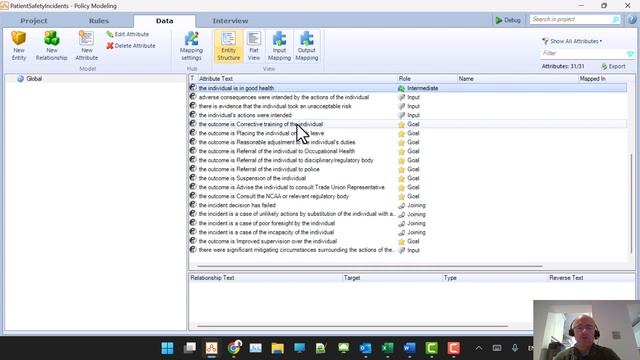
Task: Select 'Corrective training of the individual' outcome
Action: pos(260,124)
